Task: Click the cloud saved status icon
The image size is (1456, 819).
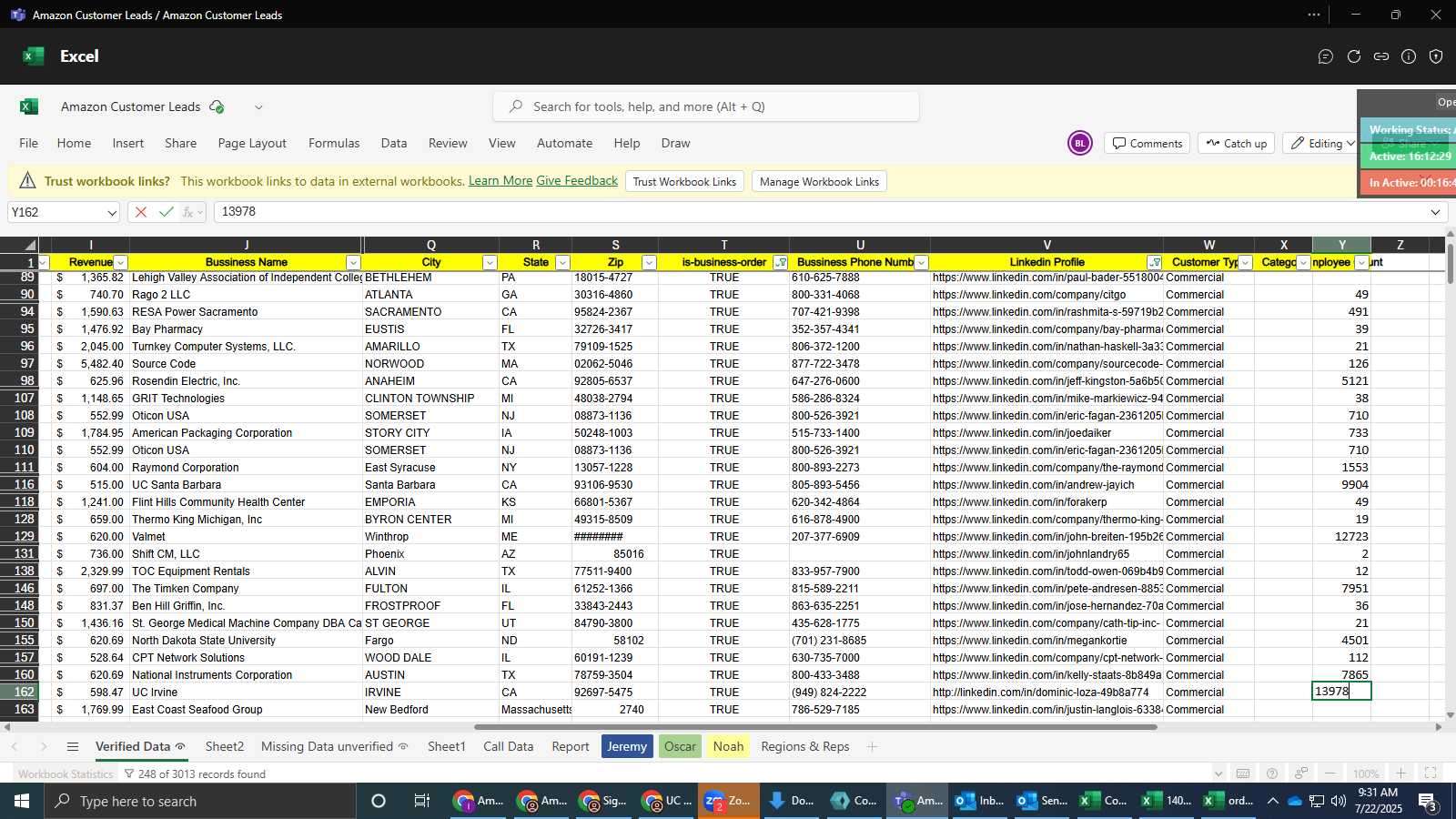Action: click(217, 106)
